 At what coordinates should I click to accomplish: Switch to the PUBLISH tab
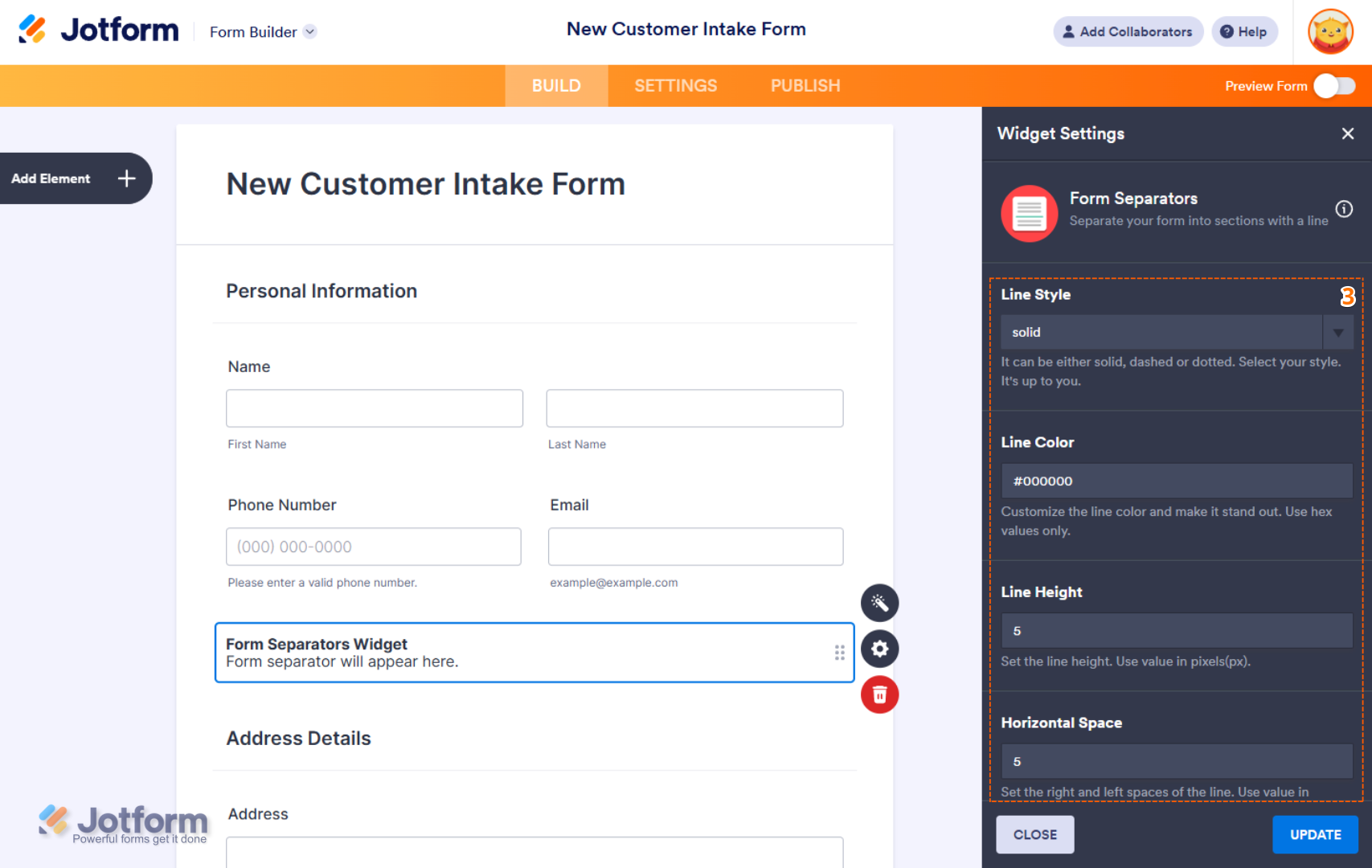coord(805,85)
